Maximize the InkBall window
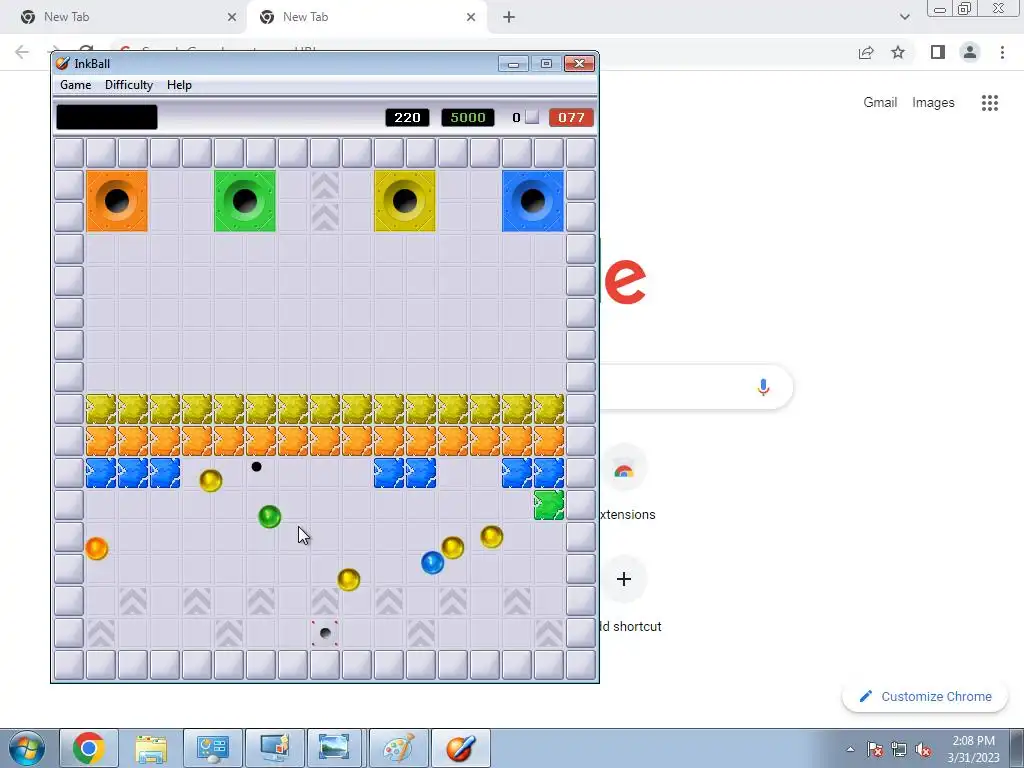The image size is (1024, 768). coord(546,63)
